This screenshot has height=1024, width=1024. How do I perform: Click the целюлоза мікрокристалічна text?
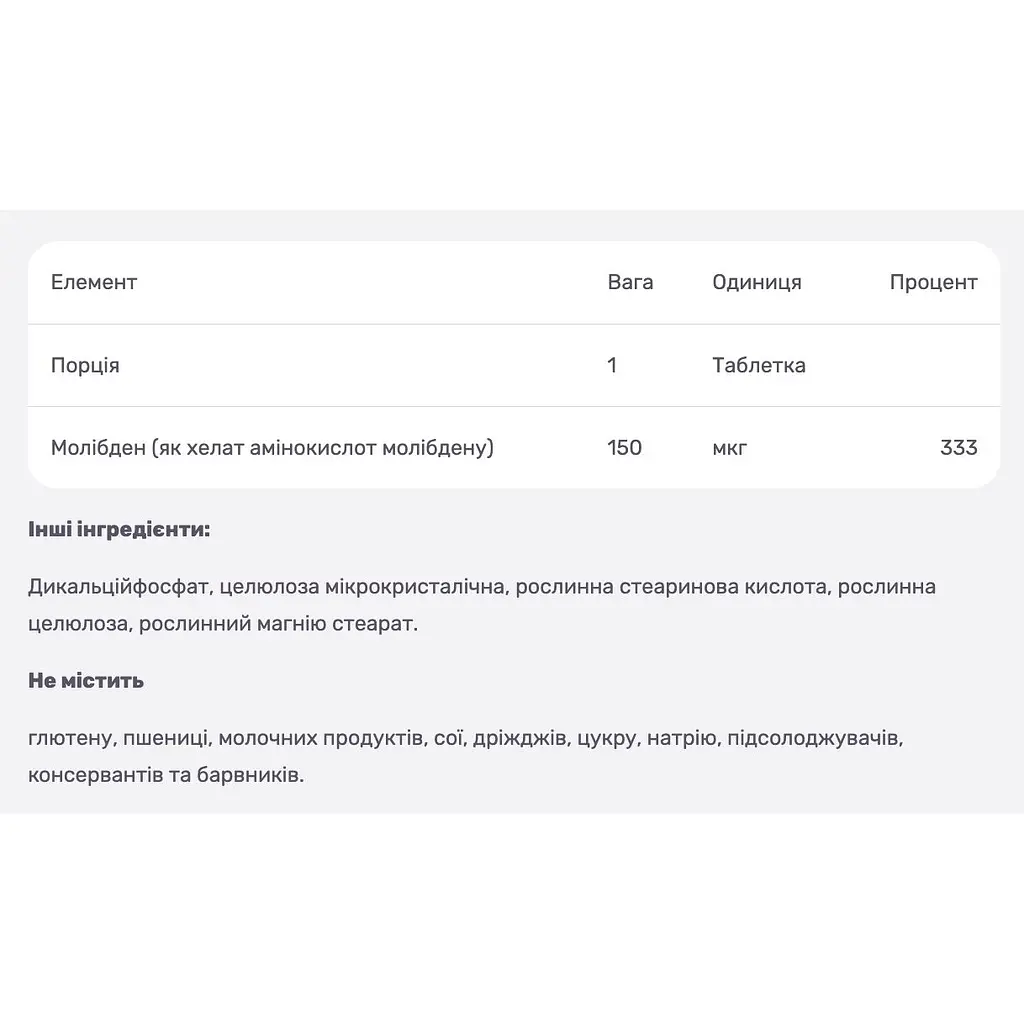coord(362,587)
